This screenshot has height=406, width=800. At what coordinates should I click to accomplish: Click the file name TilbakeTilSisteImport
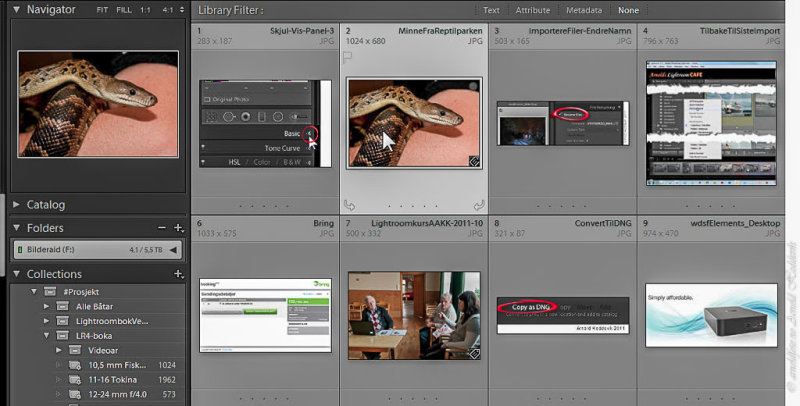740,31
